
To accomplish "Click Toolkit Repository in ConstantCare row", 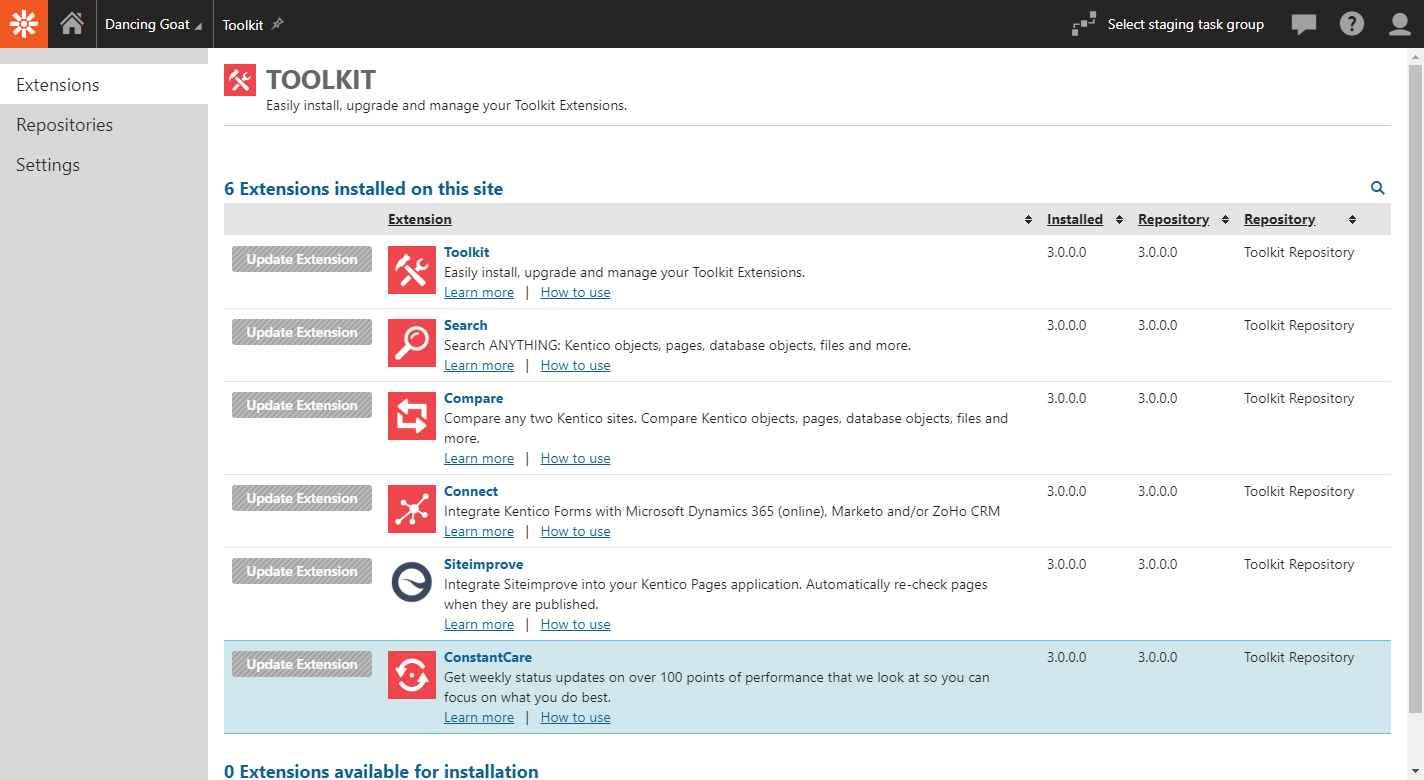I will (1299, 657).
